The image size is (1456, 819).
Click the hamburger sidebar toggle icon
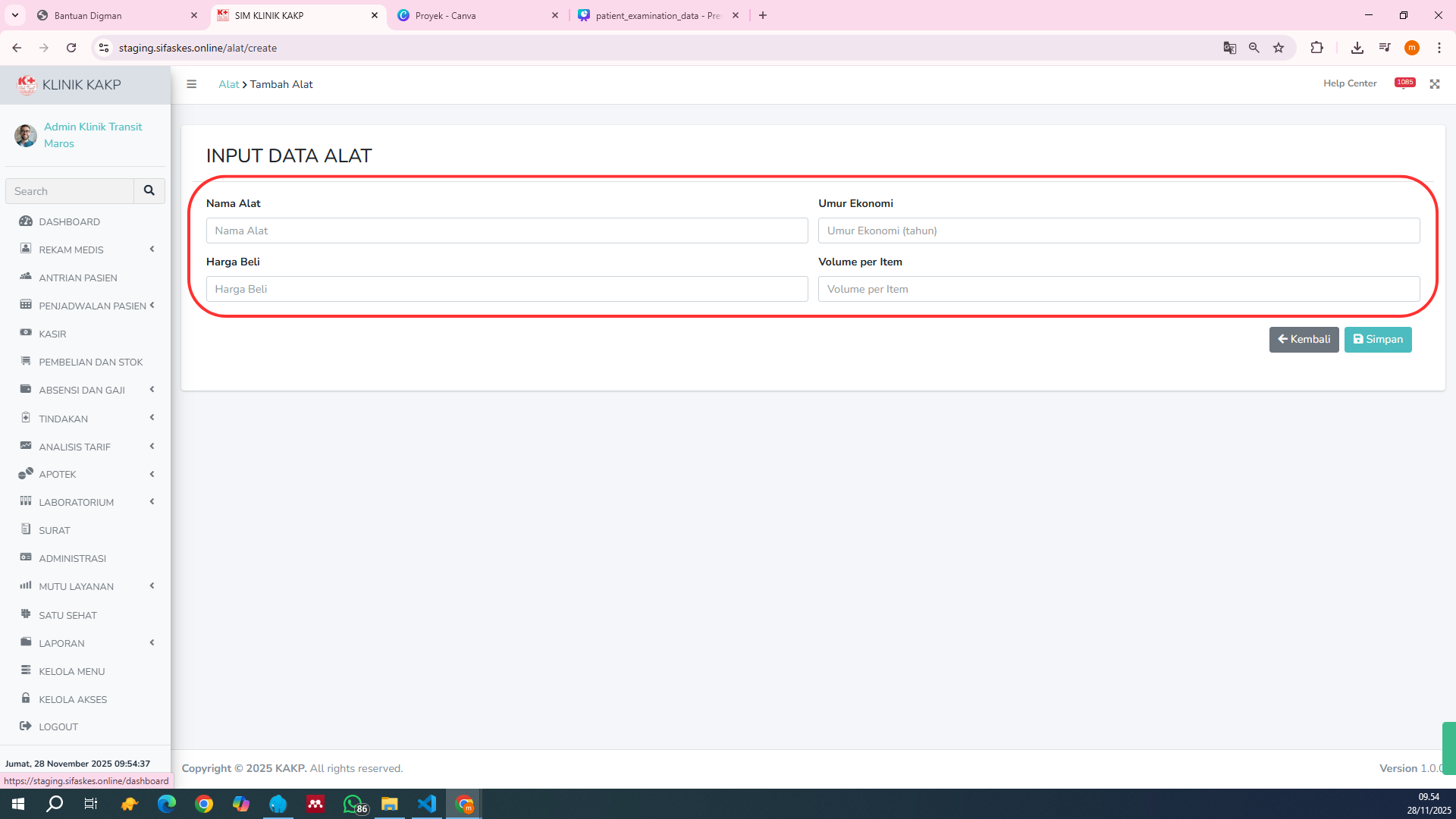(x=191, y=84)
